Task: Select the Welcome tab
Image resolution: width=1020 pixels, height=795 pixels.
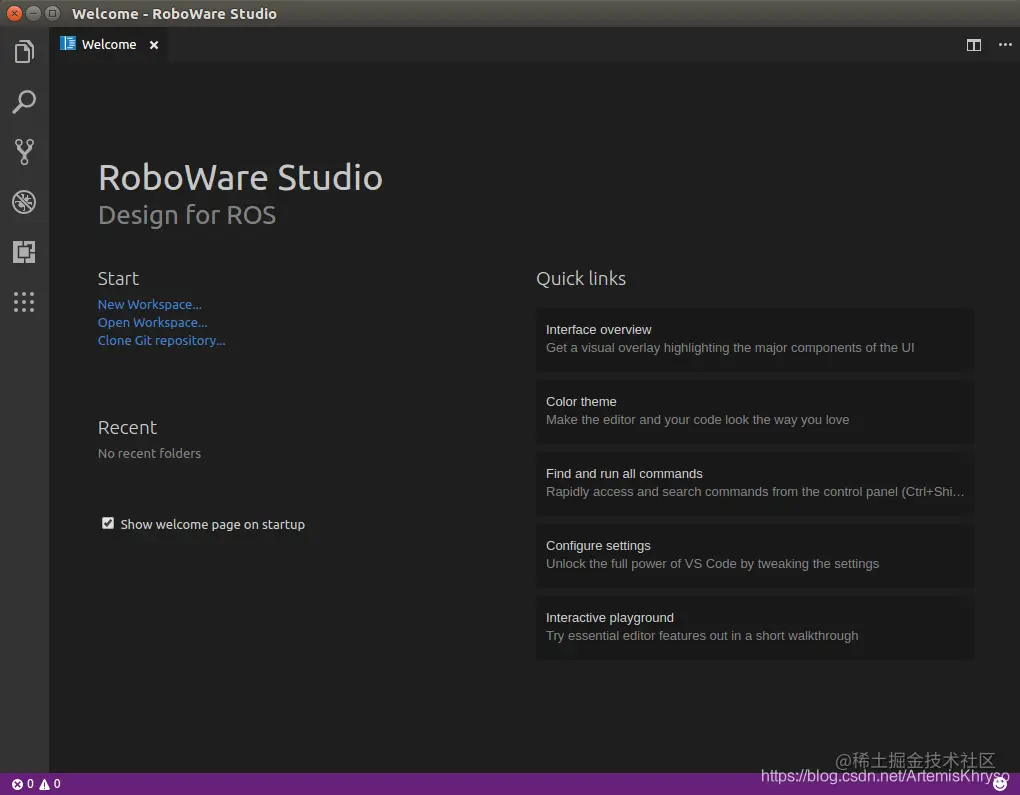Action: (x=109, y=45)
